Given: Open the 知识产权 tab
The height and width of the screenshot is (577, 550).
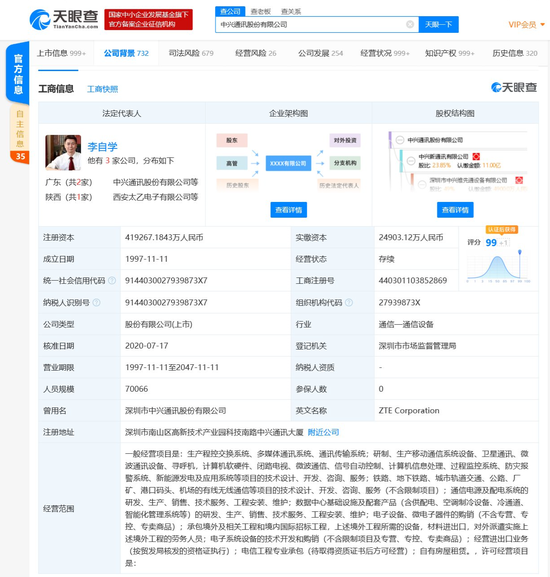Looking at the screenshot, I should pyautogui.click(x=450, y=53).
